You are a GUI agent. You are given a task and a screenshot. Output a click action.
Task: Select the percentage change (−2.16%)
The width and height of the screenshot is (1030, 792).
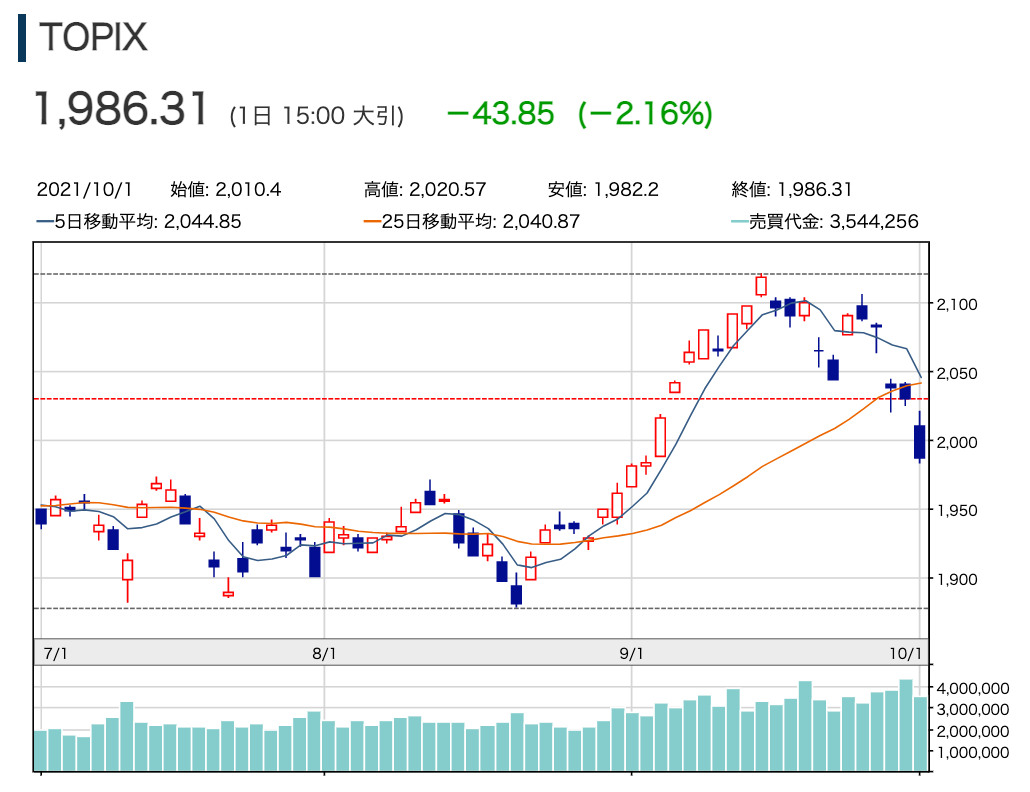tap(645, 114)
